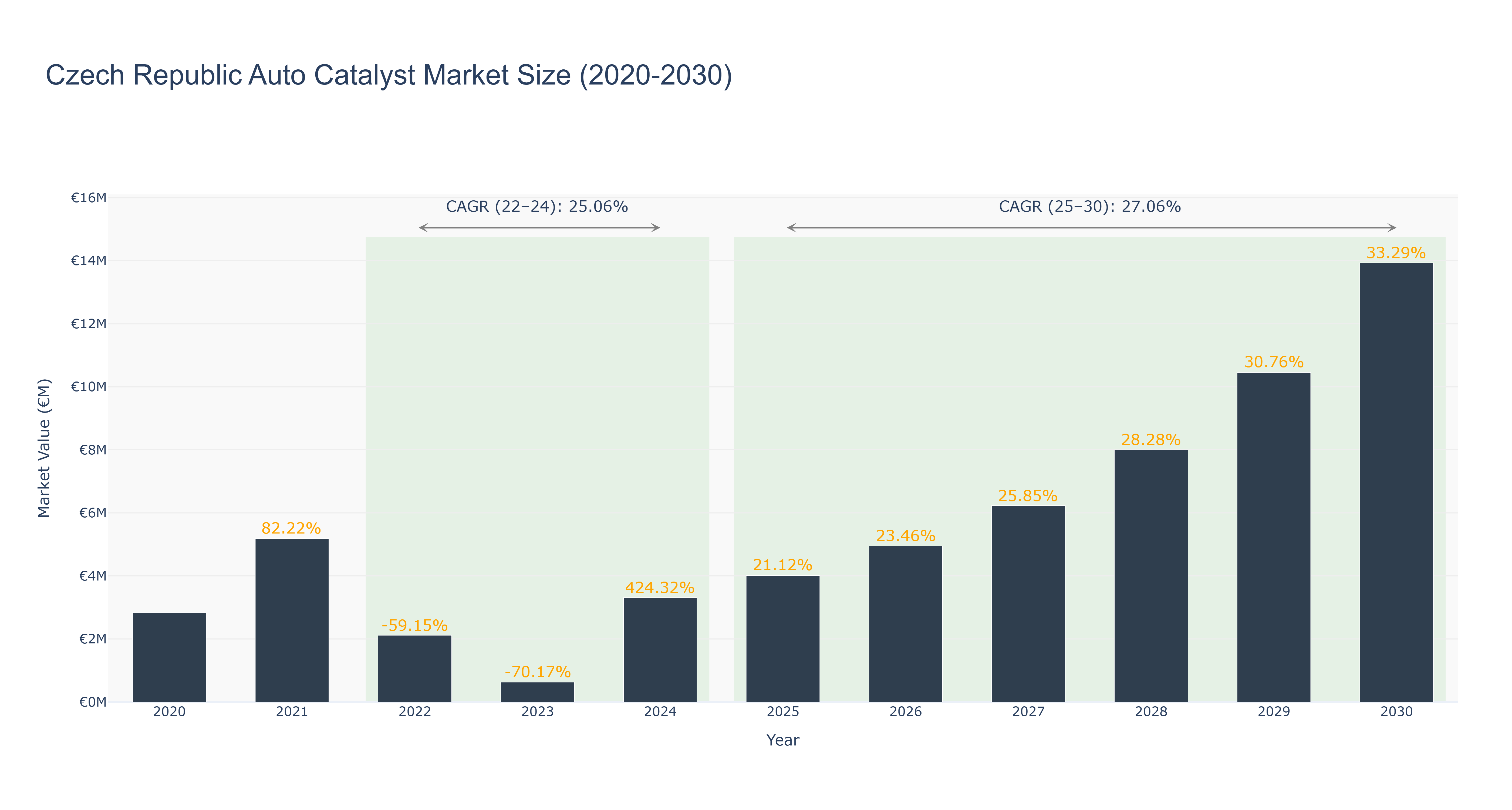Image resolution: width=1512 pixels, height=810 pixels.
Task: Click the 2022 market value bar
Action: tap(414, 668)
